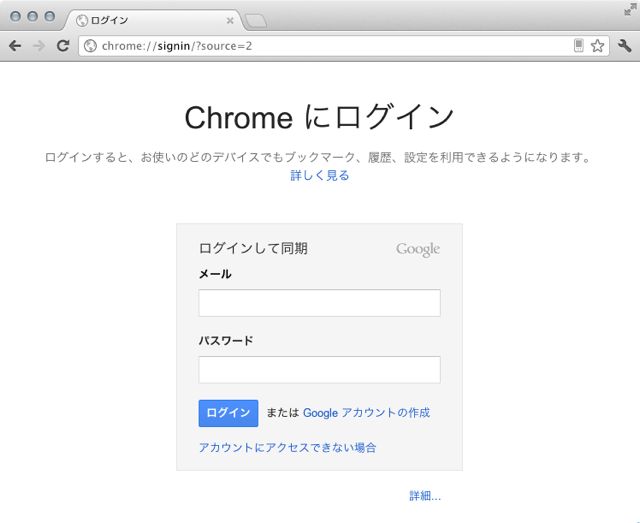This screenshot has height=523, width=640.
Task: Click the mobile device icon in omnibox
Action: click(x=578, y=45)
